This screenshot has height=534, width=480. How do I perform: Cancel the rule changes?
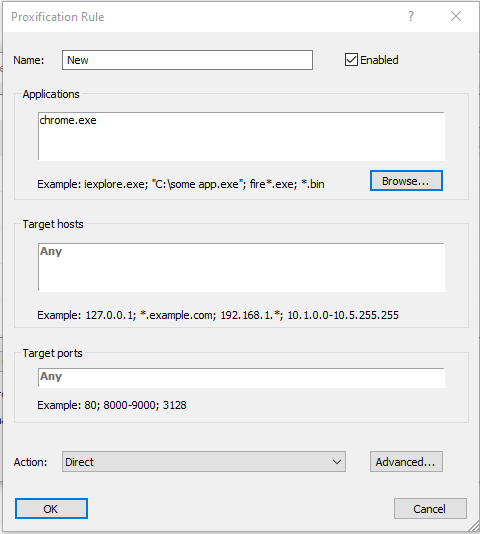click(x=430, y=509)
